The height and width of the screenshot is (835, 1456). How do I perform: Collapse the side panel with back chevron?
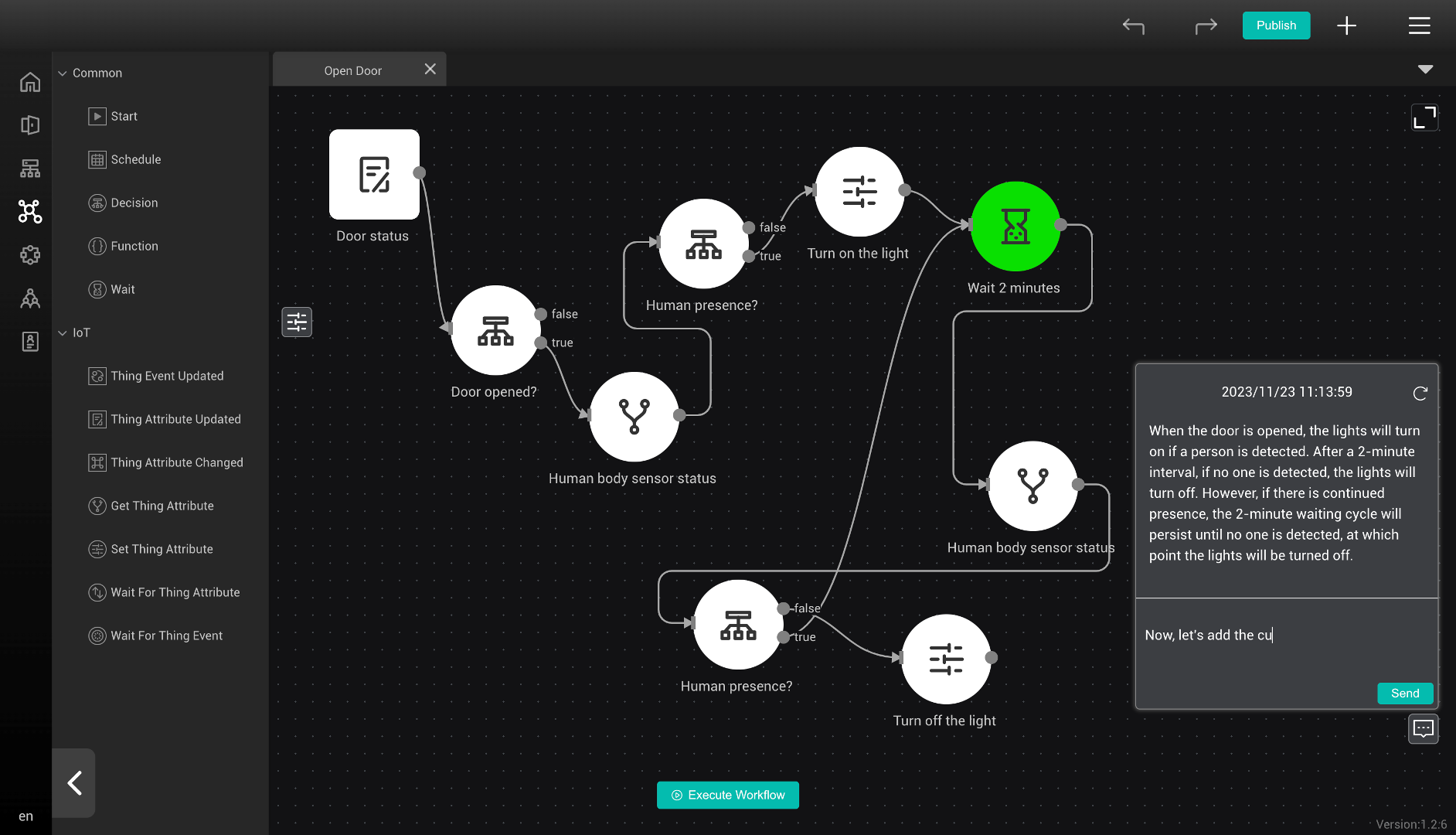[x=74, y=782]
